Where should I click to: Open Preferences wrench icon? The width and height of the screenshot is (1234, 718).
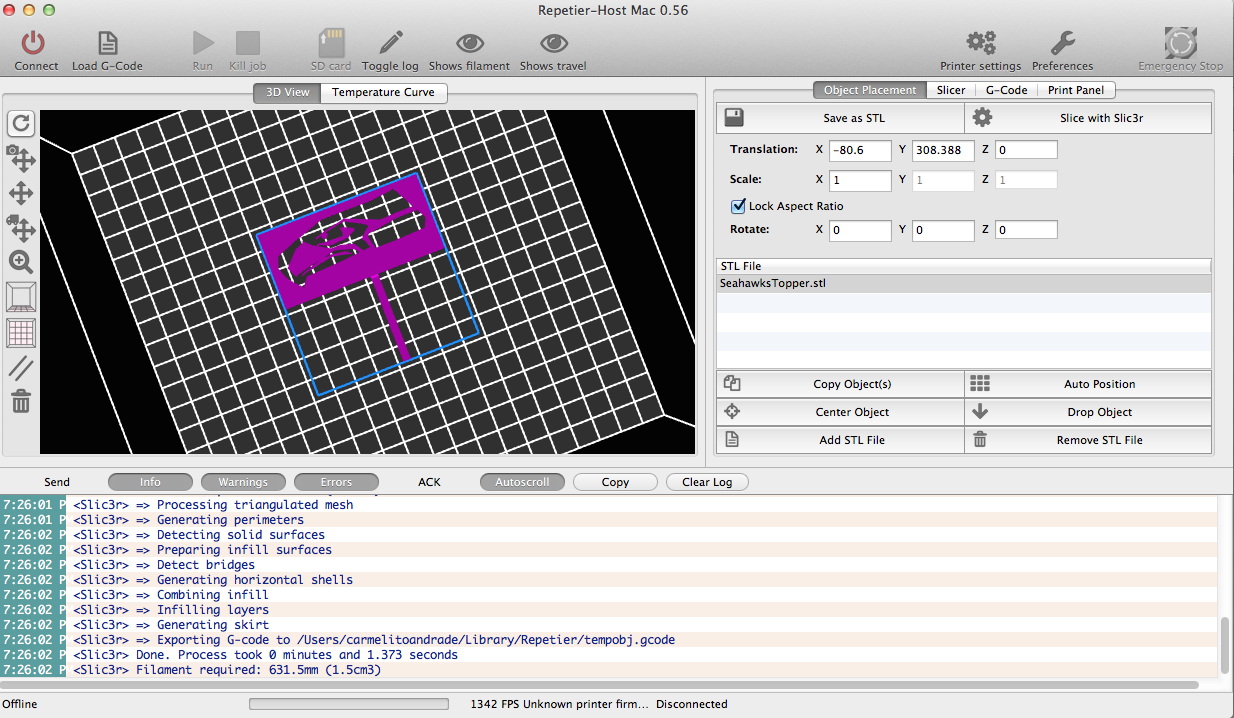pyautogui.click(x=1062, y=43)
